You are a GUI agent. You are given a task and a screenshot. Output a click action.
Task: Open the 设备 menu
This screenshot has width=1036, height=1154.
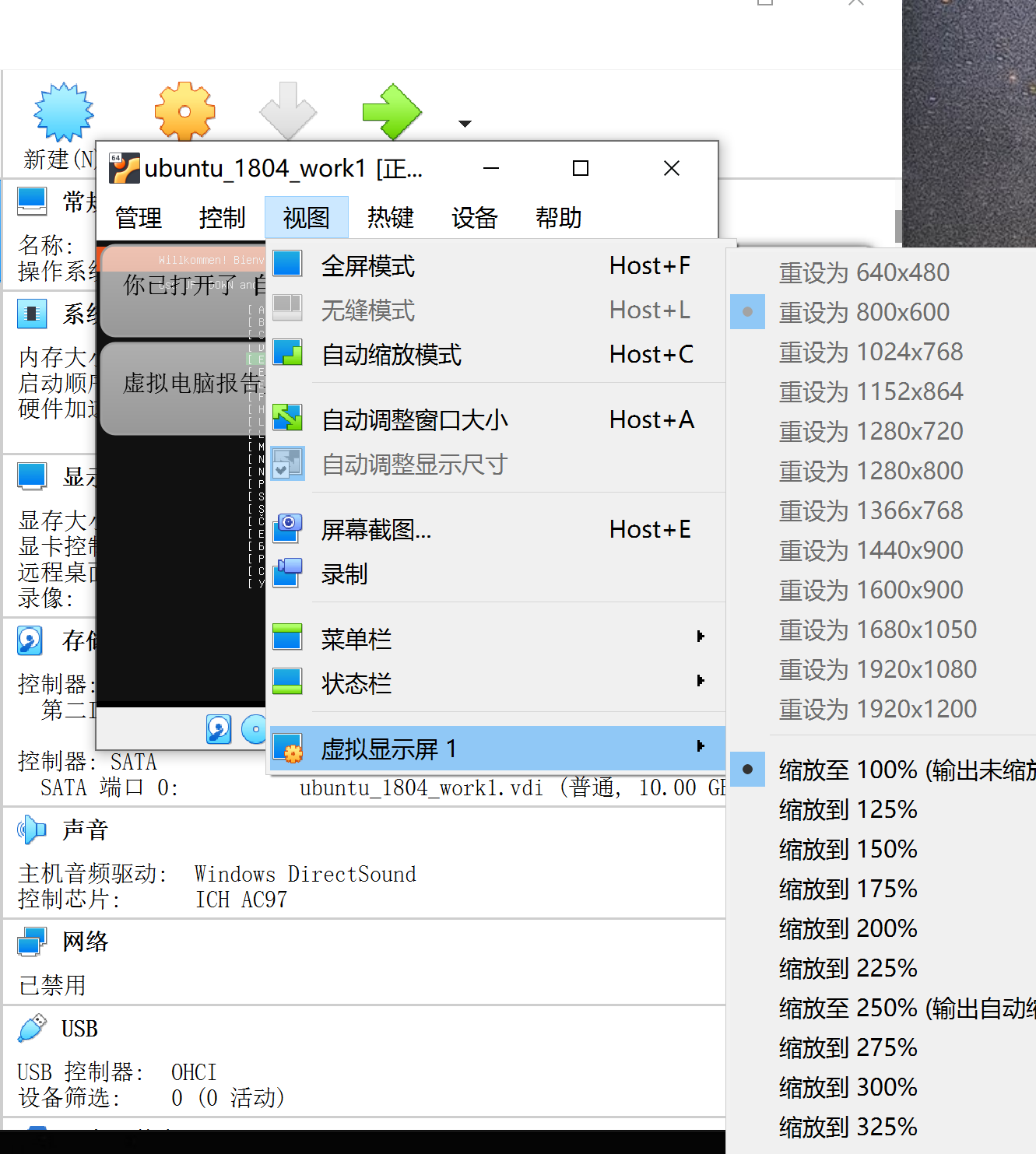pos(475,218)
